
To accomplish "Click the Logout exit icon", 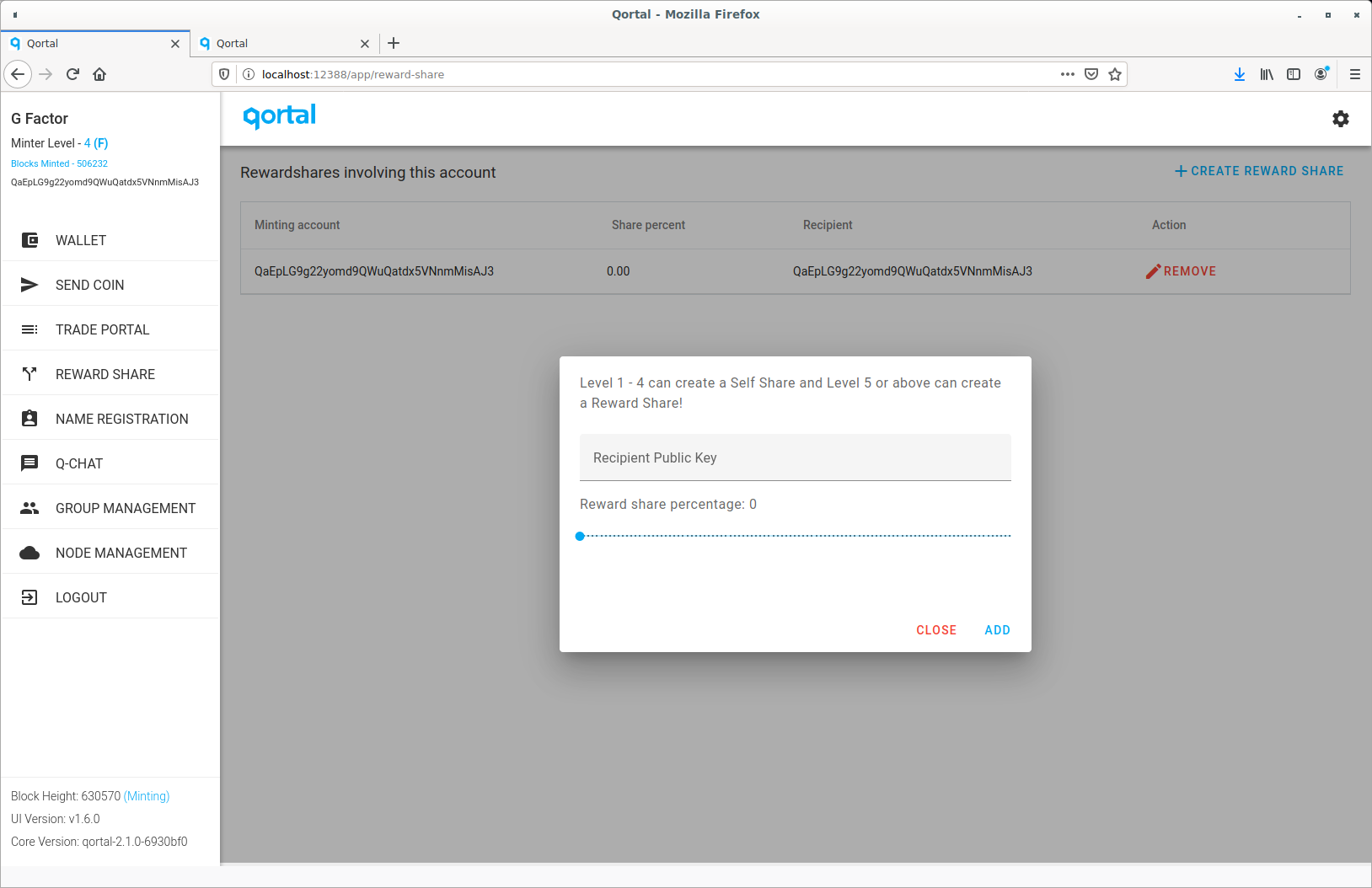I will pyautogui.click(x=29, y=597).
